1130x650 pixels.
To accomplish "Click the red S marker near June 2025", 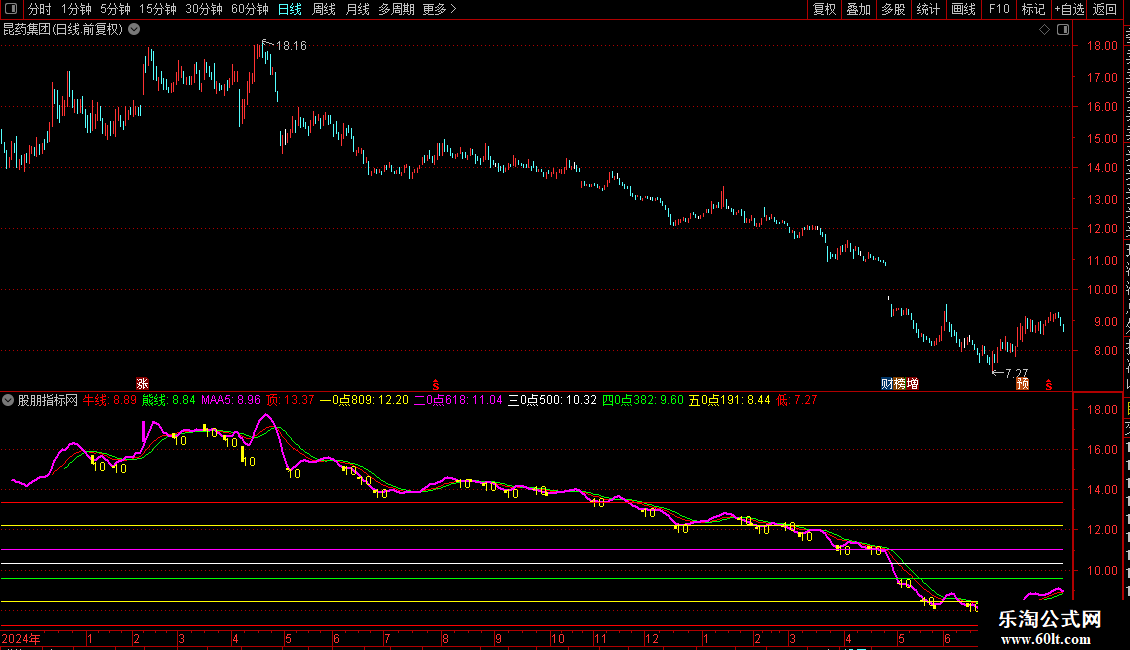I will tap(1049, 385).
